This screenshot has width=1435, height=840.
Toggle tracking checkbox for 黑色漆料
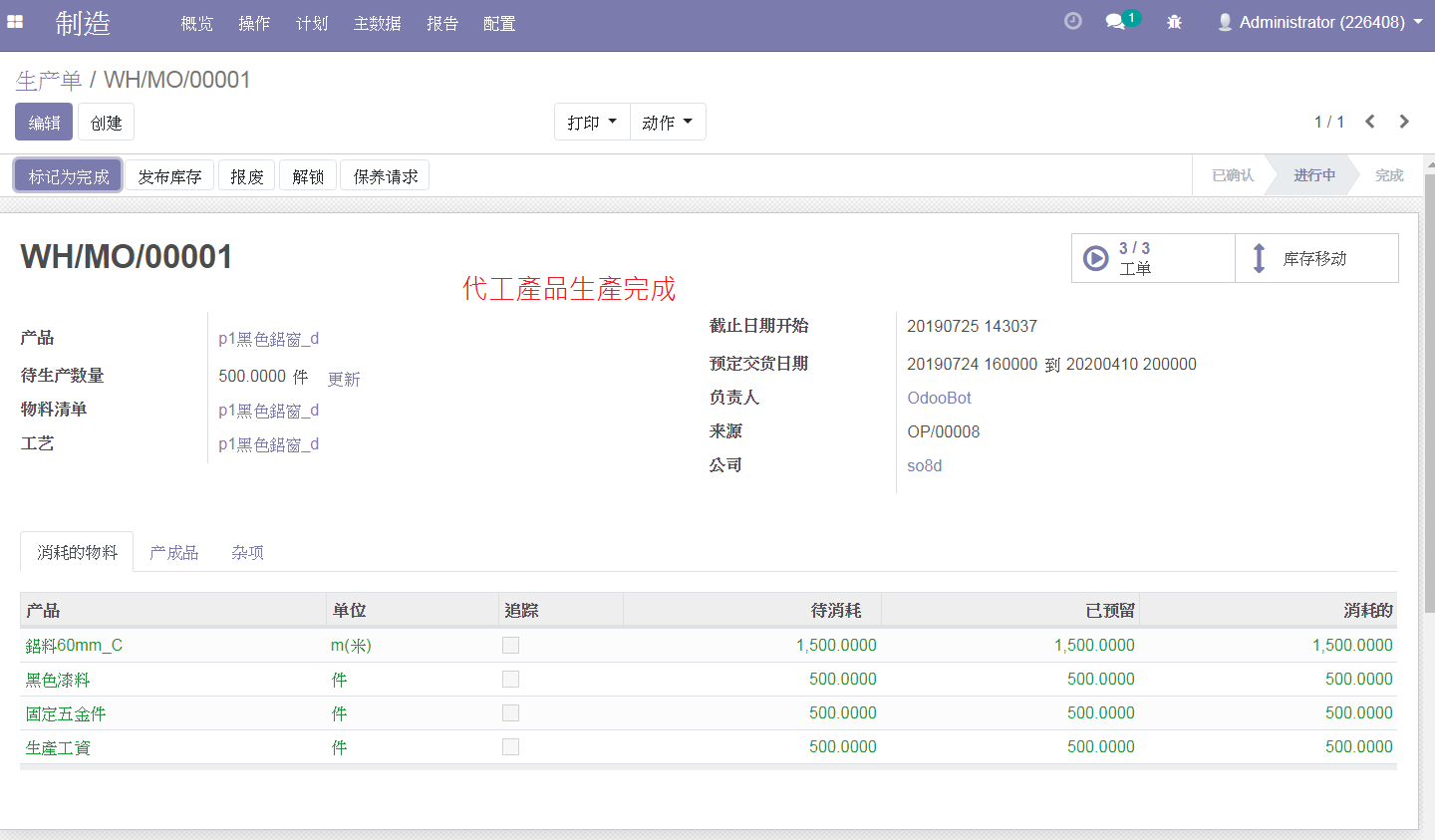[x=510, y=680]
